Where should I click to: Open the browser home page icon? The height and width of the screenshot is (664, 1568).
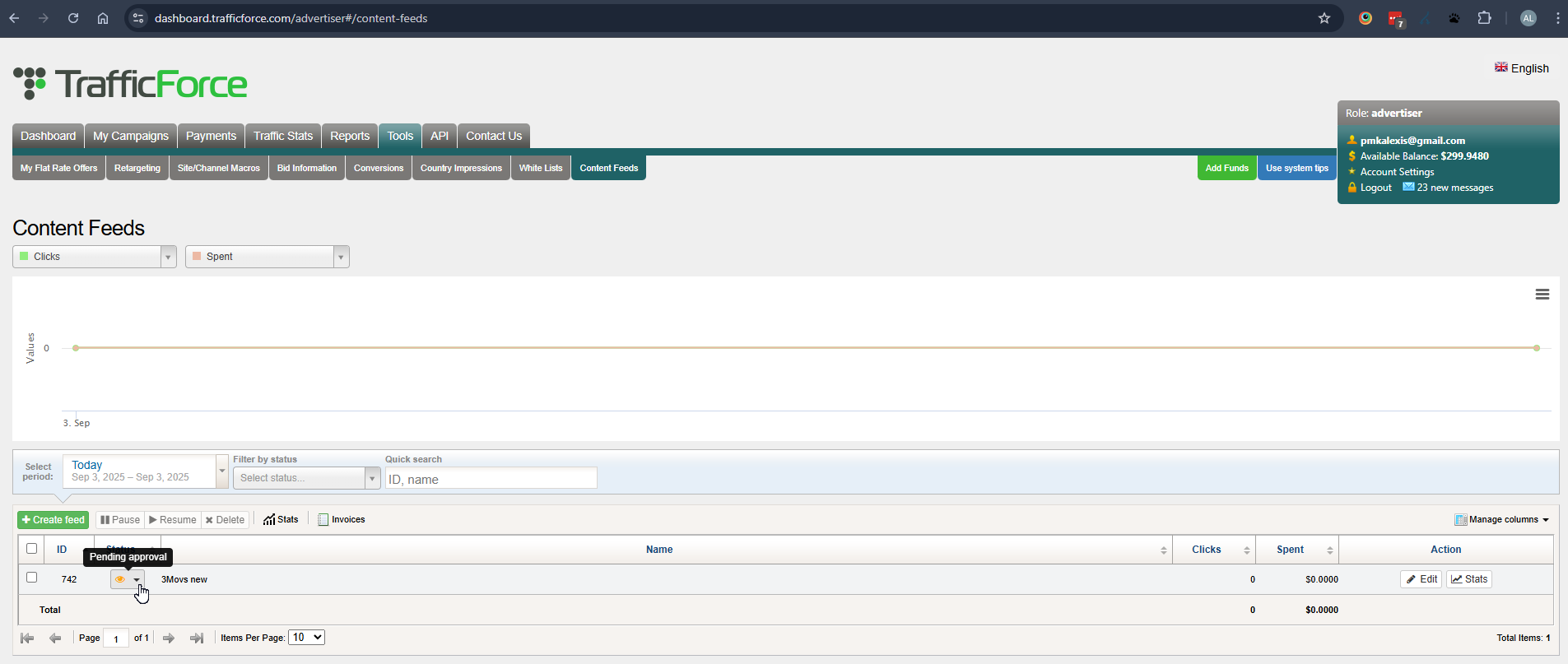click(x=103, y=18)
